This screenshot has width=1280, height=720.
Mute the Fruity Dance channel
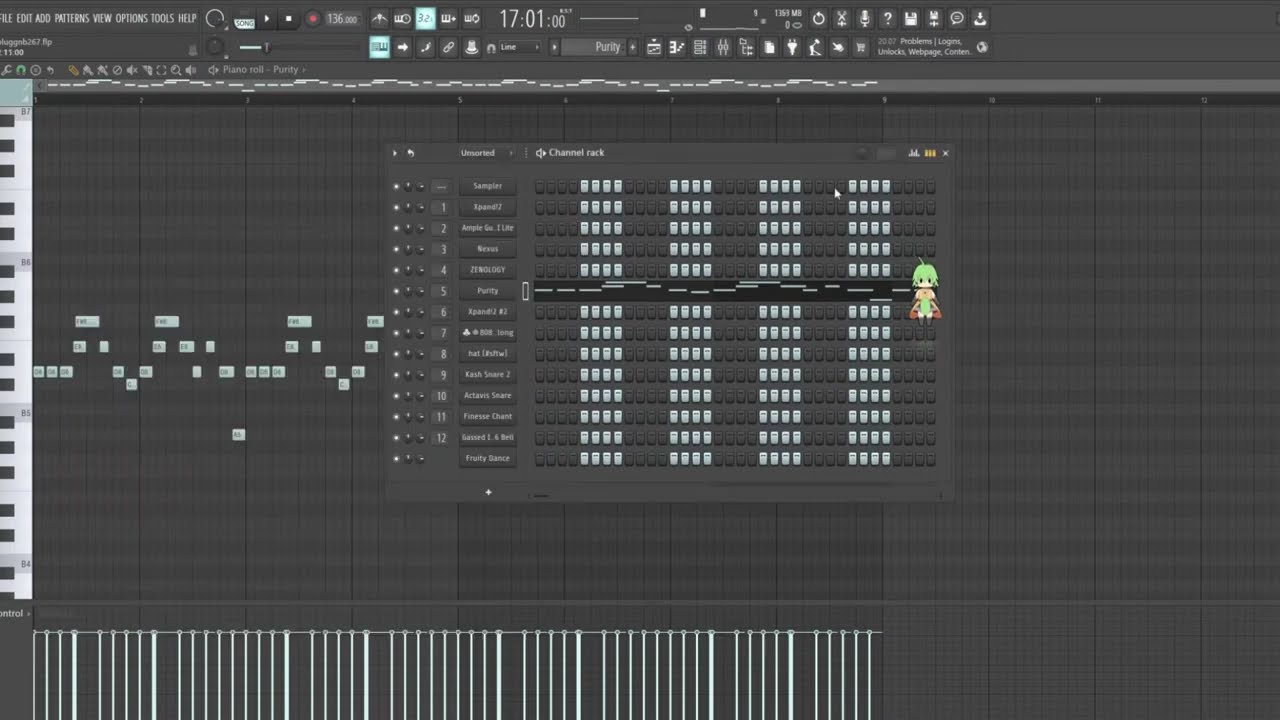(x=396, y=458)
